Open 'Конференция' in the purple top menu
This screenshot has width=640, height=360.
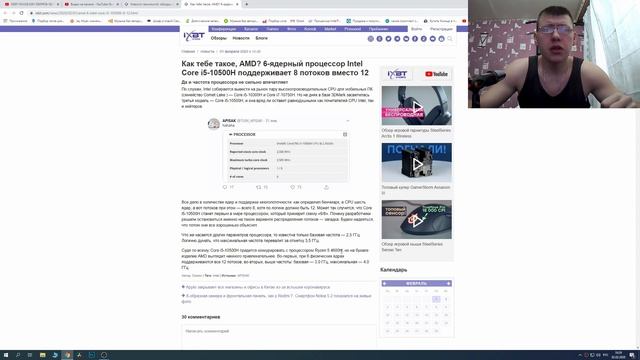click(224, 29)
